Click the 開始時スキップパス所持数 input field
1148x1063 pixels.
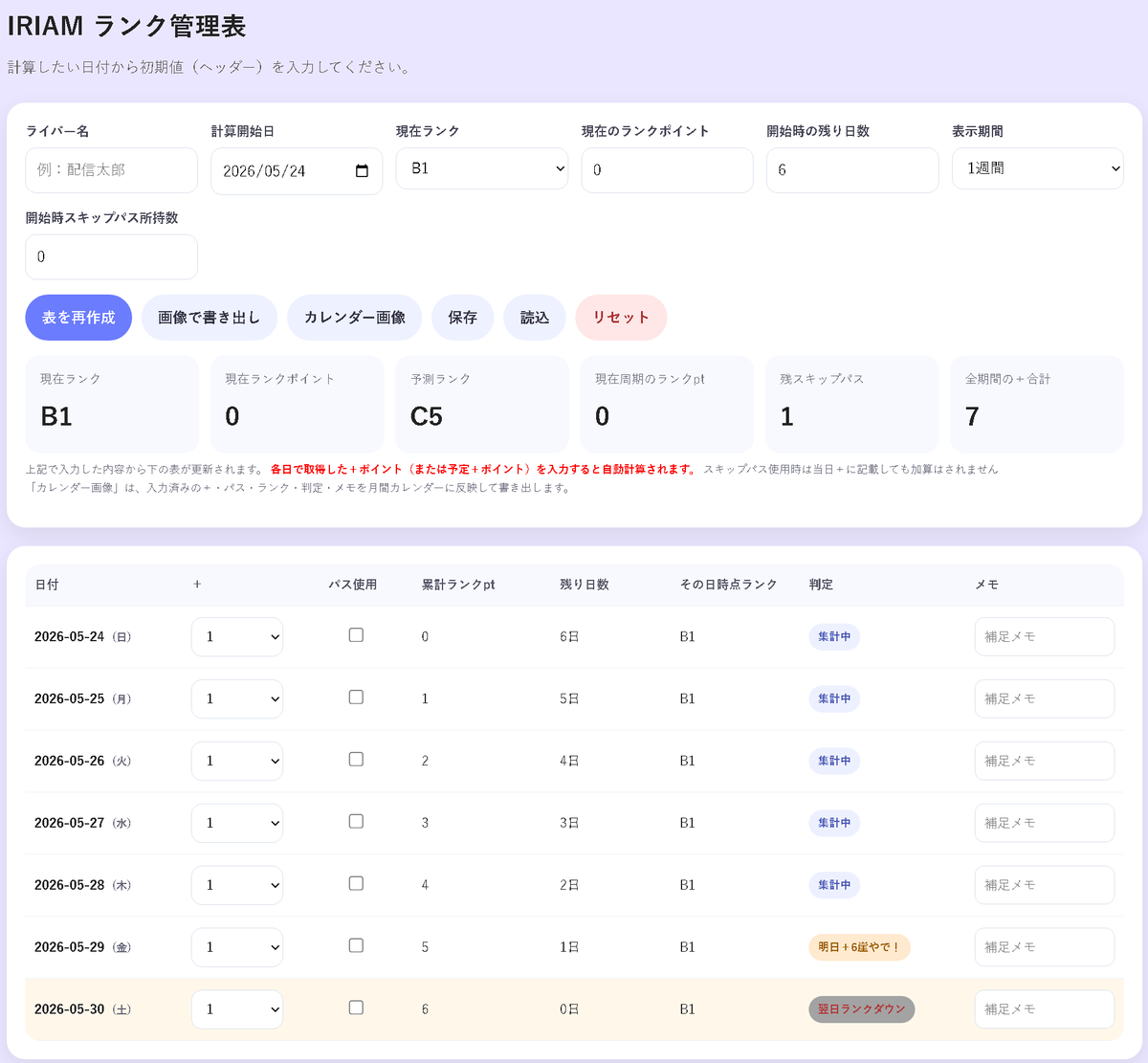click(111, 257)
